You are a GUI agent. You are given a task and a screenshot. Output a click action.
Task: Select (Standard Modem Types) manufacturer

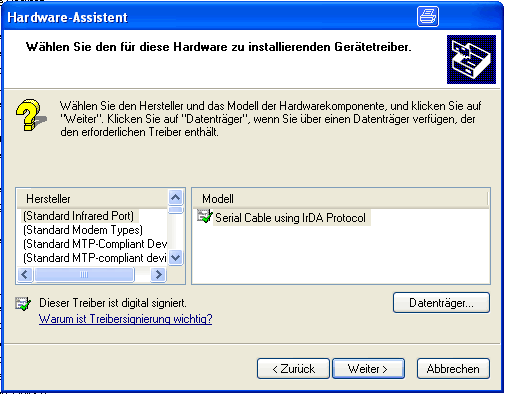pyautogui.click(x=83, y=230)
